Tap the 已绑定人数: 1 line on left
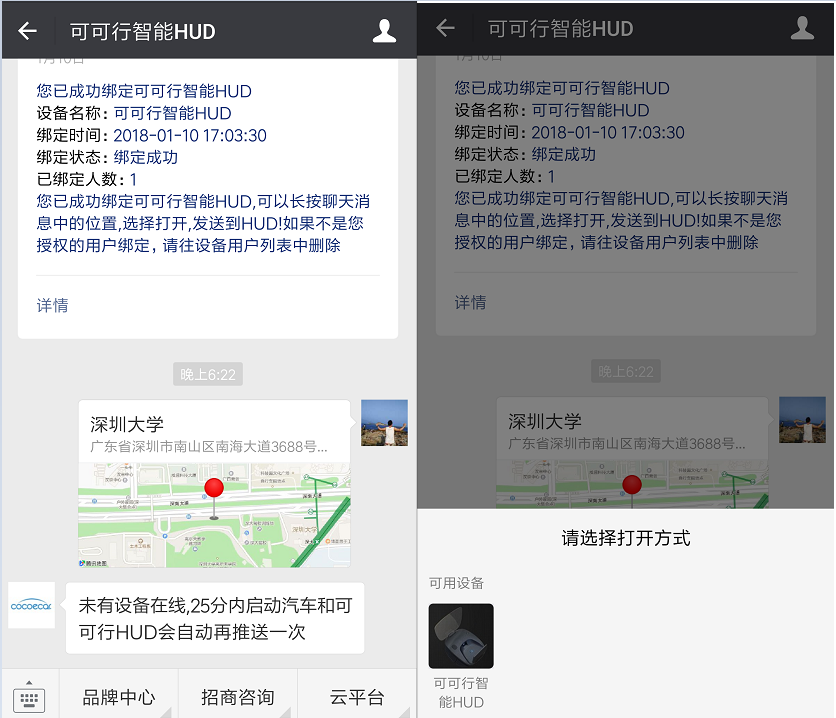Viewport: 836px width, 718px height. pyautogui.click(x=87, y=179)
